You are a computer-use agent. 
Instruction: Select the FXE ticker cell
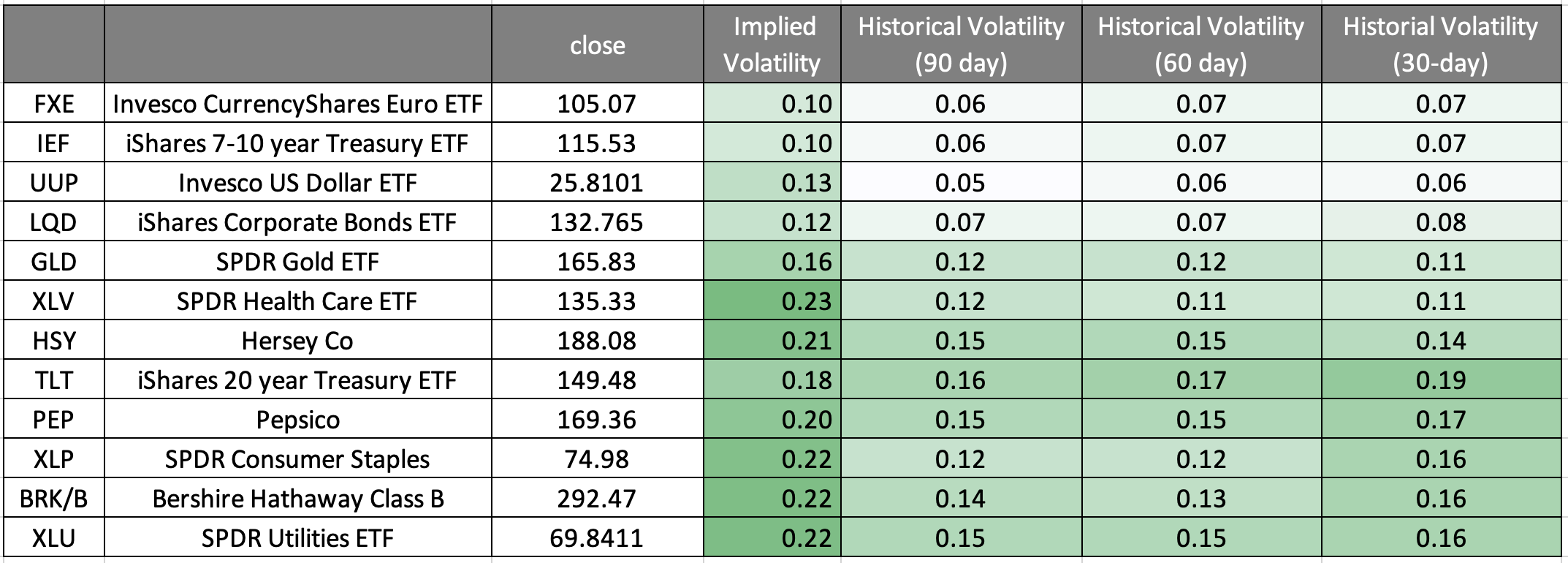click(54, 104)
